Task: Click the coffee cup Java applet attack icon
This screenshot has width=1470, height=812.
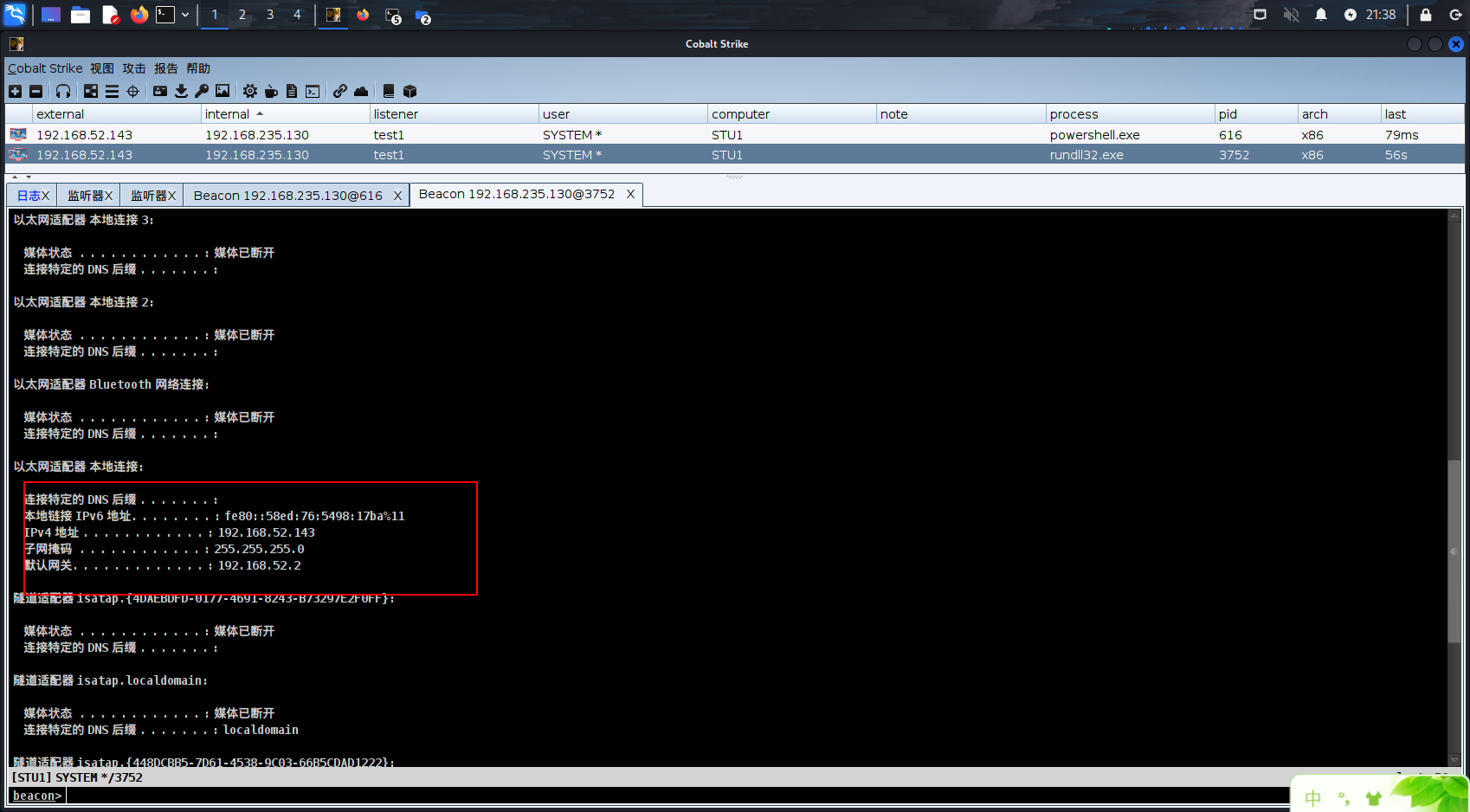Action: coord(271,91)
